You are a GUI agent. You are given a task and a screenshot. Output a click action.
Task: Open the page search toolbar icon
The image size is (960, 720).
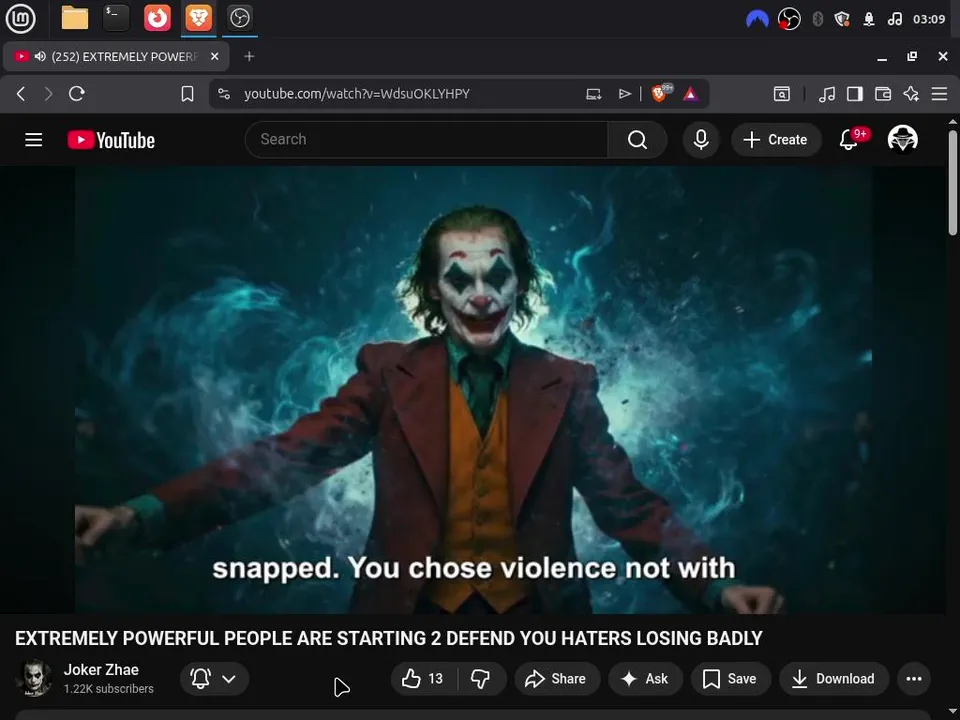[x=782, y=94]
